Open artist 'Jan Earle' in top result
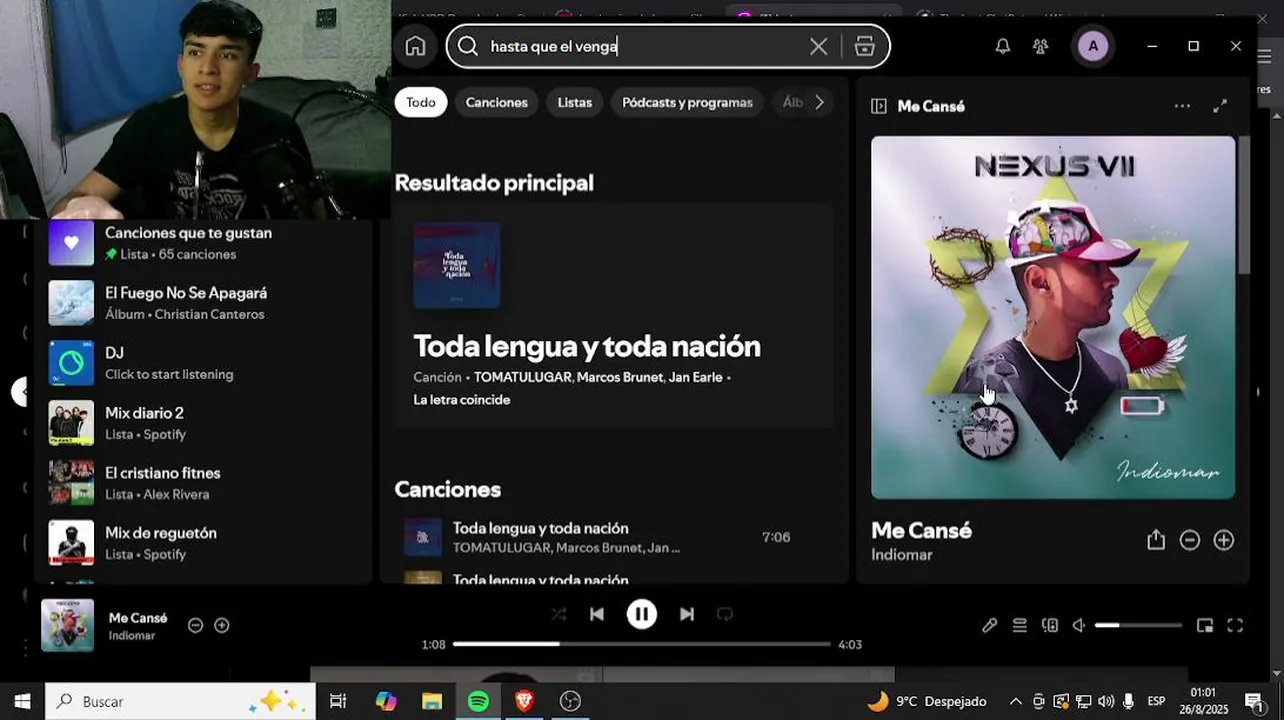Screen dimensions: 1284x720 click(x=695, y=377)
